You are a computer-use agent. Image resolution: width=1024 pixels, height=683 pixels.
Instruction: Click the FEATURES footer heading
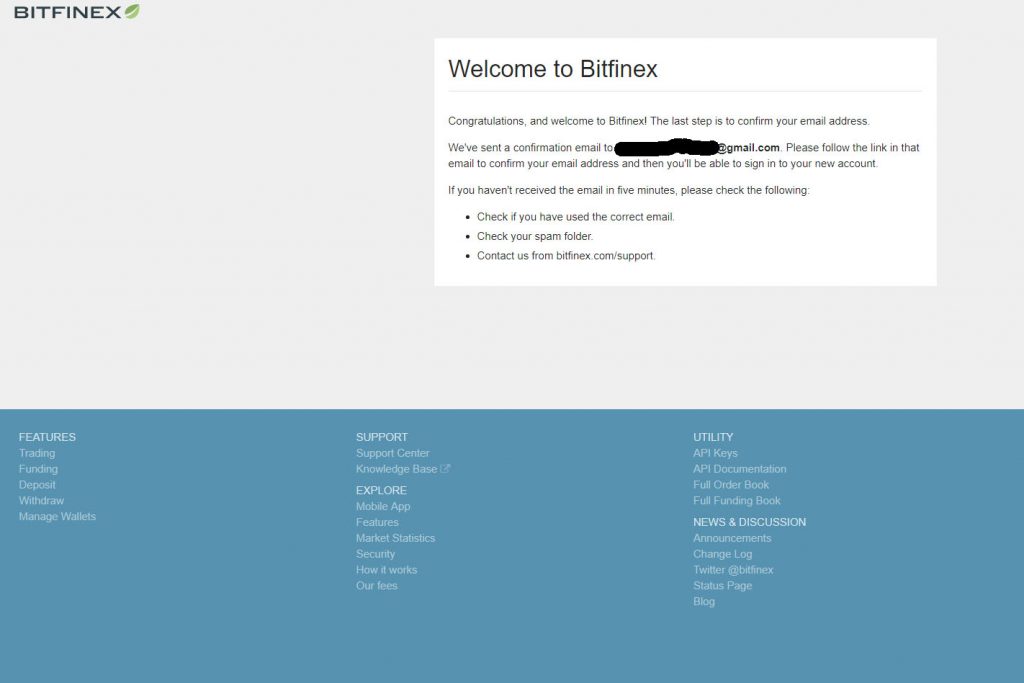click(x=47, y=437)
